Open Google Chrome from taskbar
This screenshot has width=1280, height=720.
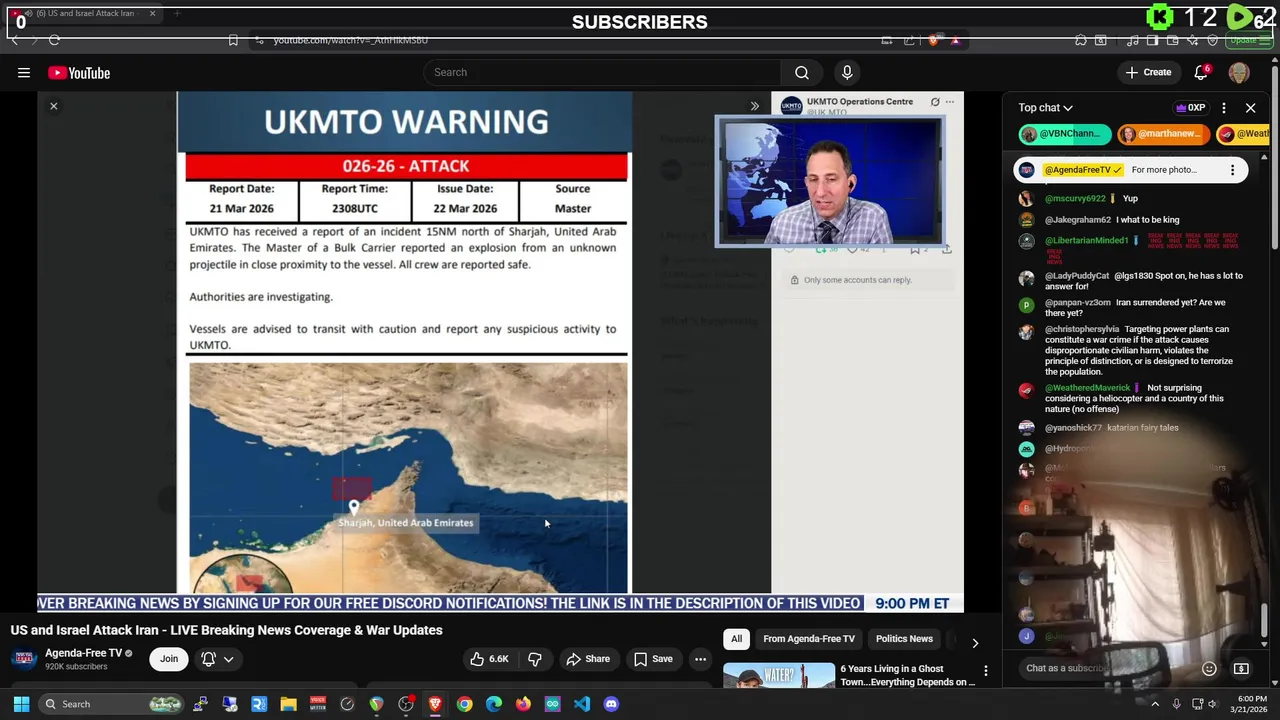pos(464,704)
